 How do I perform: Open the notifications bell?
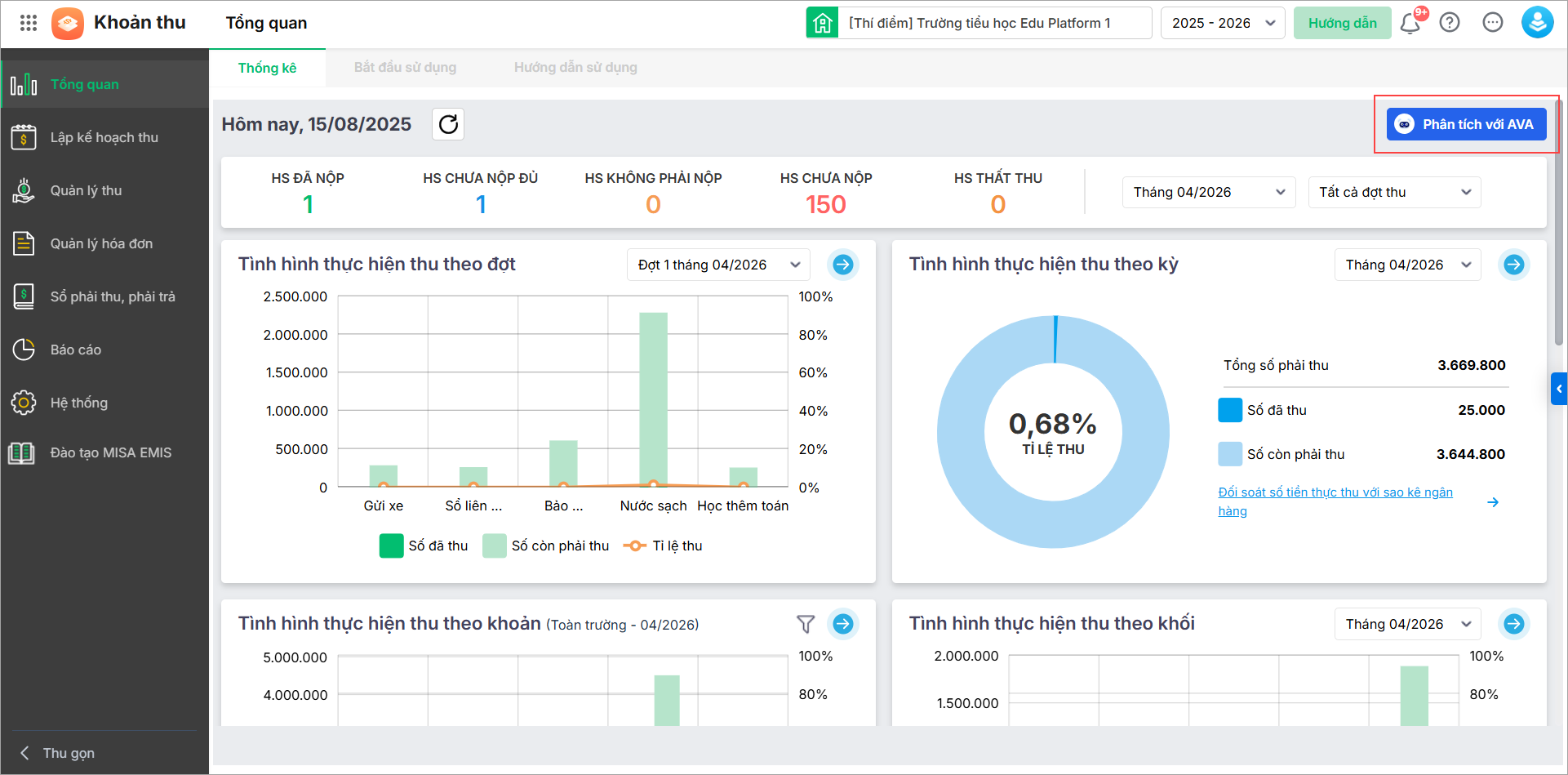coord(1410,23)
